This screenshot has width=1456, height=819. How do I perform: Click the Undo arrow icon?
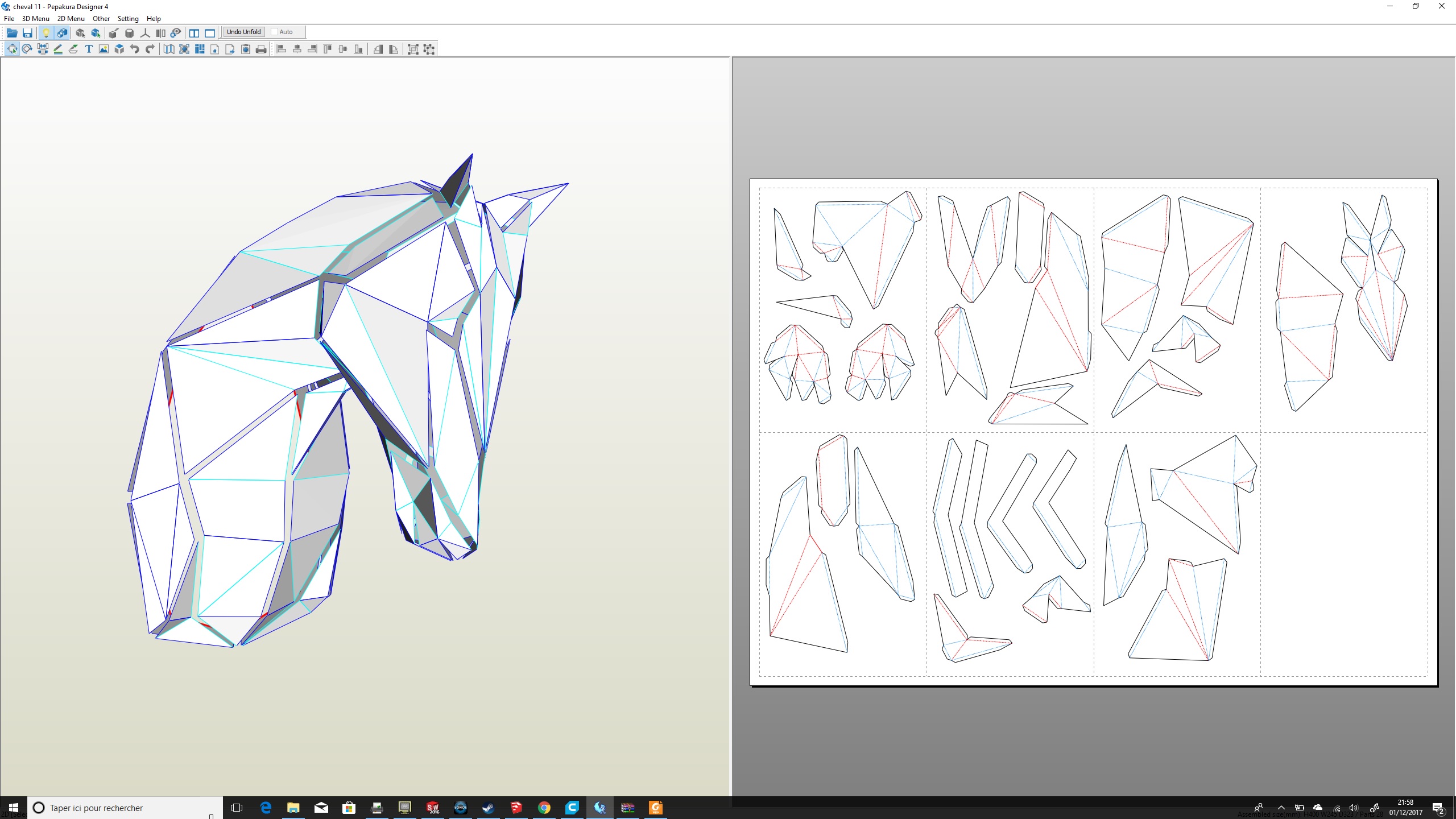point(135,49)
